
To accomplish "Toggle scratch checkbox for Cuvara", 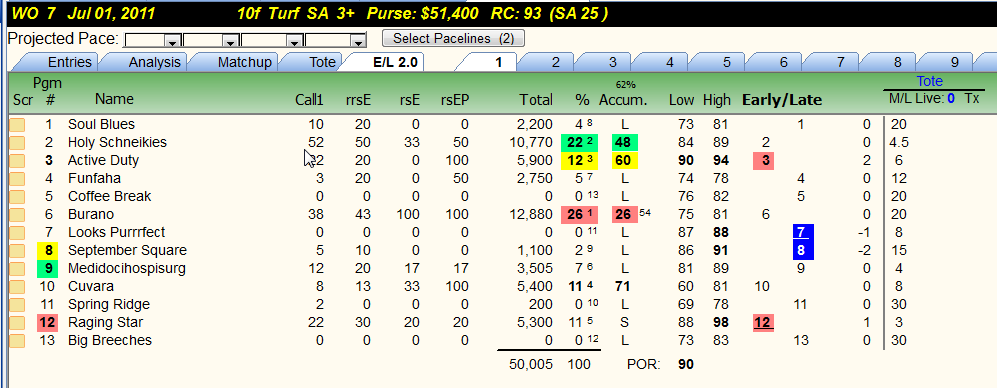I will click(17, 286).
